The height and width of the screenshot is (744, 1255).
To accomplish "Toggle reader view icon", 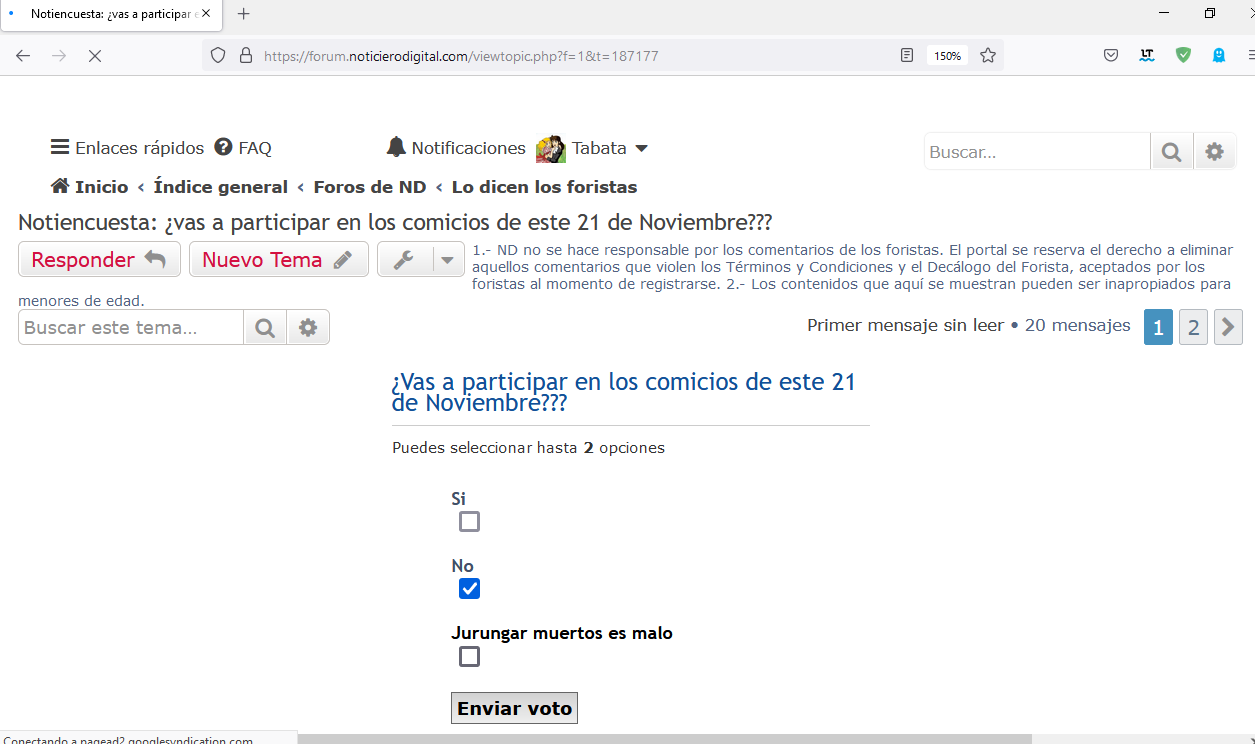I will pos(907,56).
